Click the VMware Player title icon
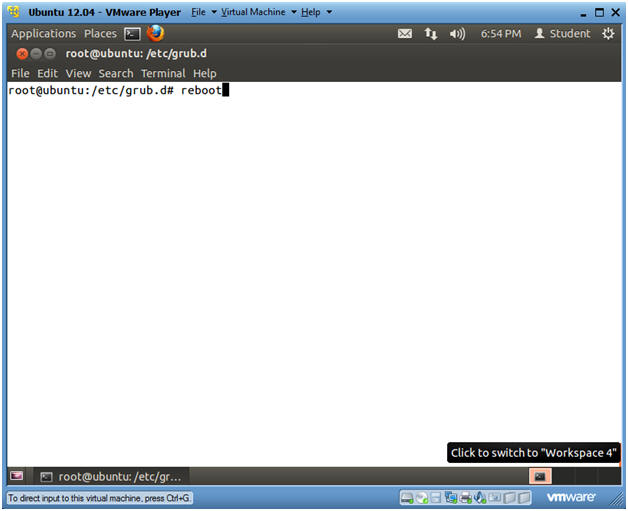This screenshot has height=511, width=628. [14, 12]
